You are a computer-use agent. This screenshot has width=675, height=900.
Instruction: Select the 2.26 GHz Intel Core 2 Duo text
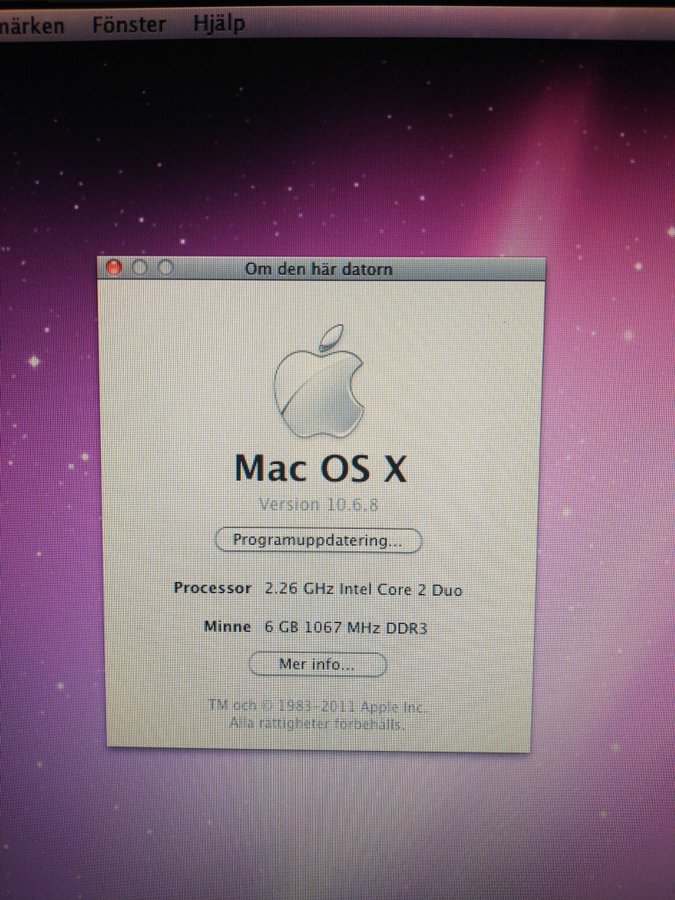coord(363,590)
